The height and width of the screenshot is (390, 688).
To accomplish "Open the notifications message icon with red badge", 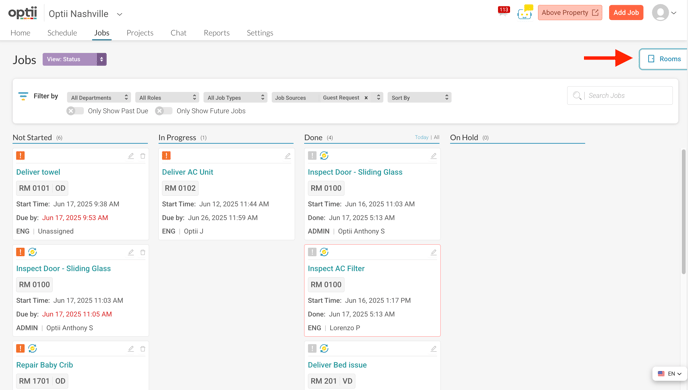I will click(503, 11).
